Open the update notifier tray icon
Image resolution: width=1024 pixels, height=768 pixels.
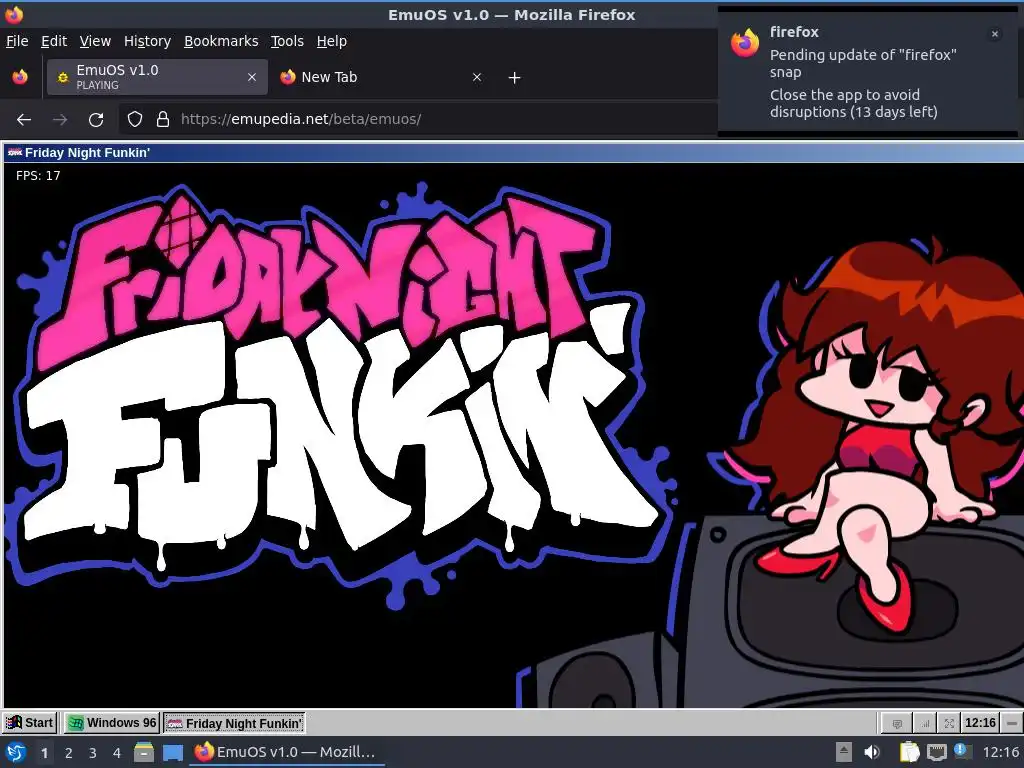(x=961, y=750)
